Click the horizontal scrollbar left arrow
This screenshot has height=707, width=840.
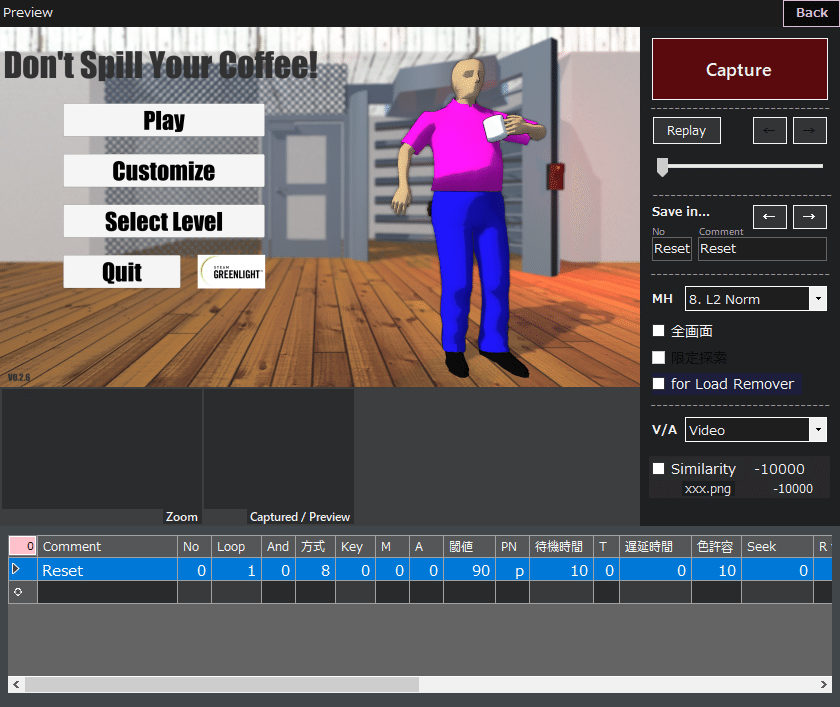pyautogui.click(x=16, y=684)
